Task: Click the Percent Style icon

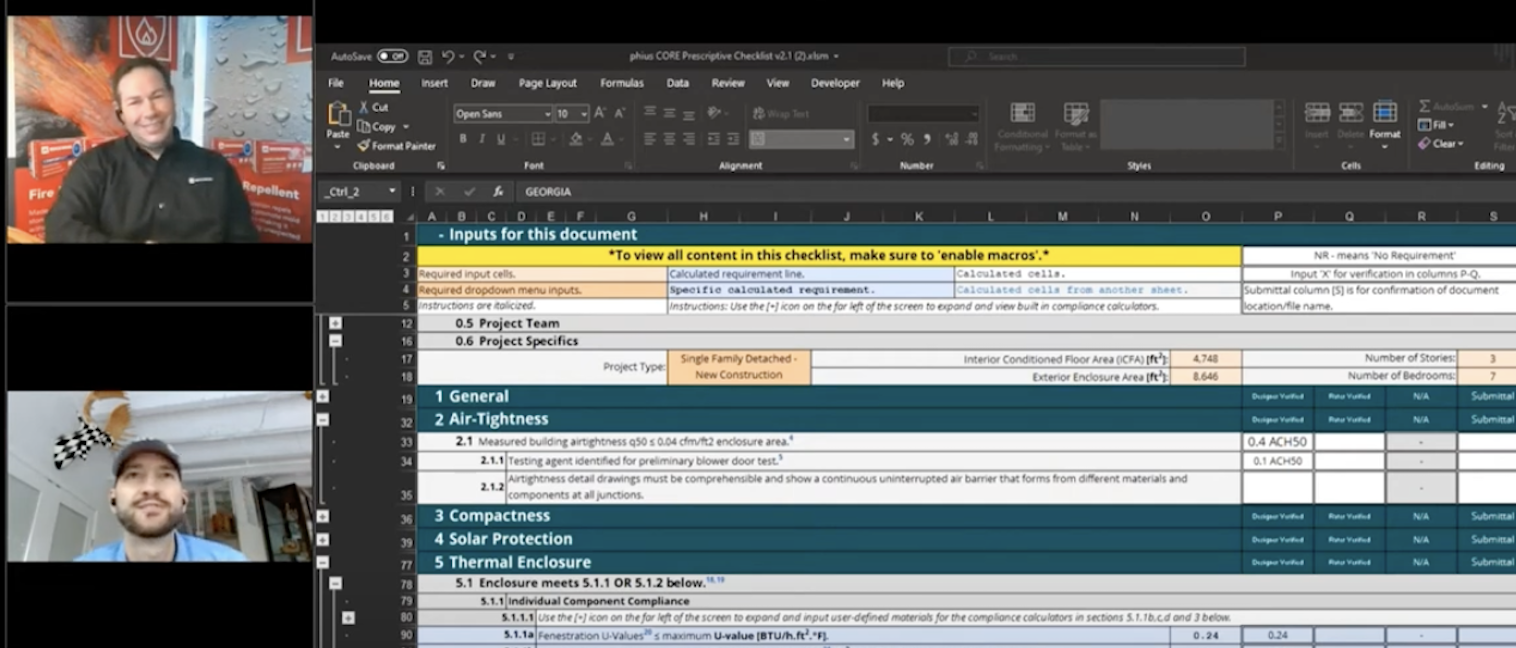Action: point(907,139)
